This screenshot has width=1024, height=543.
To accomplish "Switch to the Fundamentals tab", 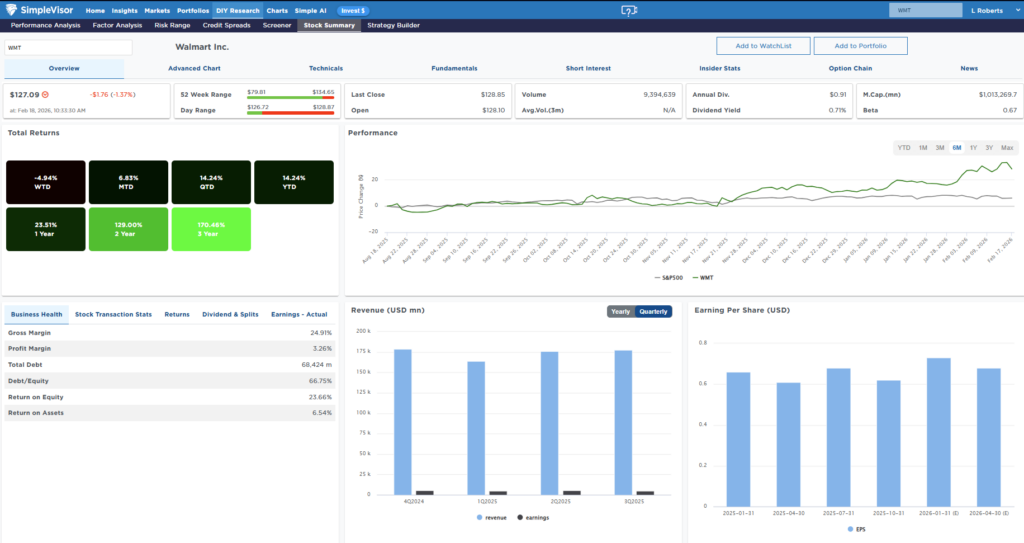I will point(454,68).
